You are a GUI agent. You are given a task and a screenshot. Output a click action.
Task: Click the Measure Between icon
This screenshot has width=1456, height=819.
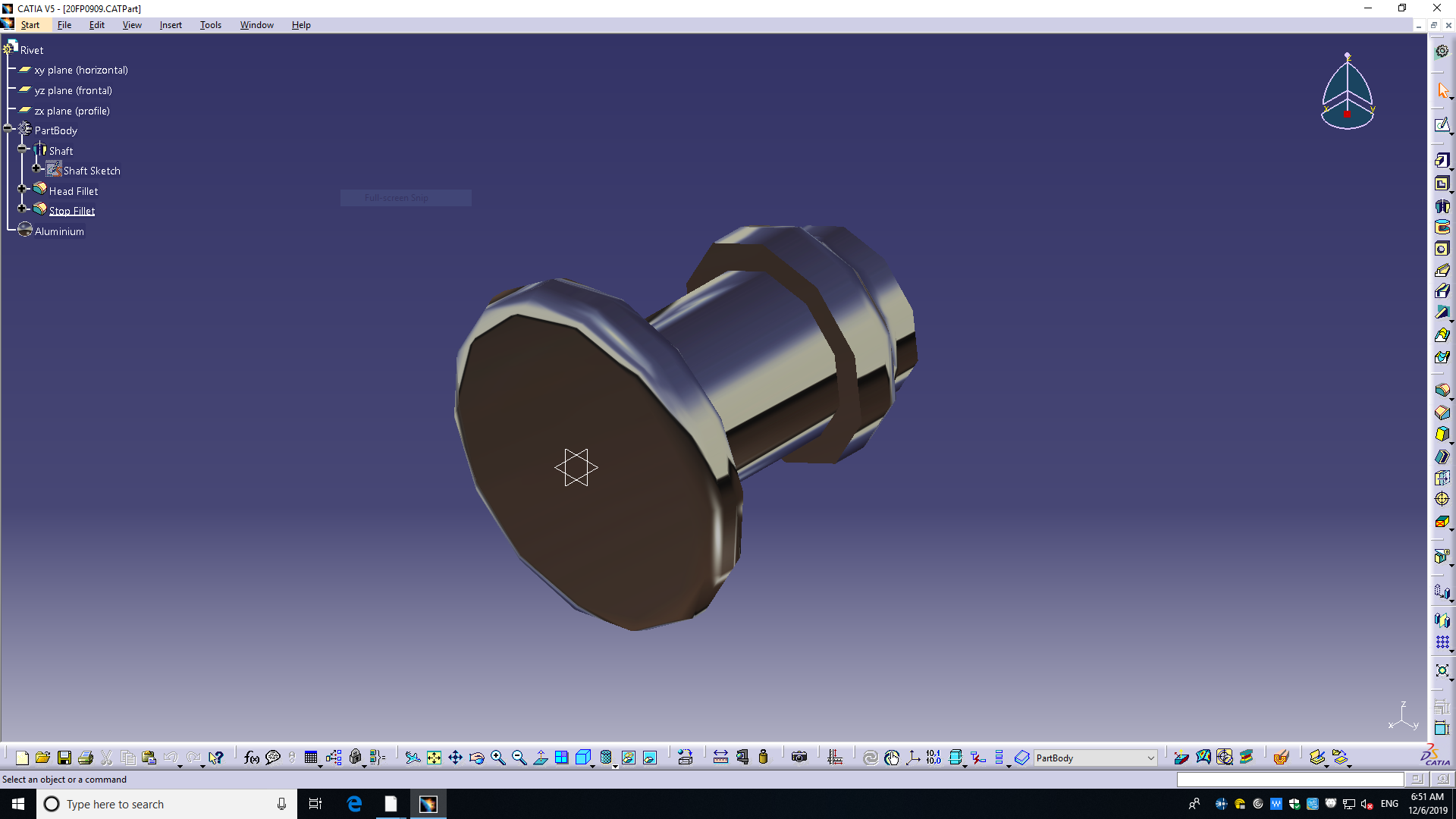(720, 758)
